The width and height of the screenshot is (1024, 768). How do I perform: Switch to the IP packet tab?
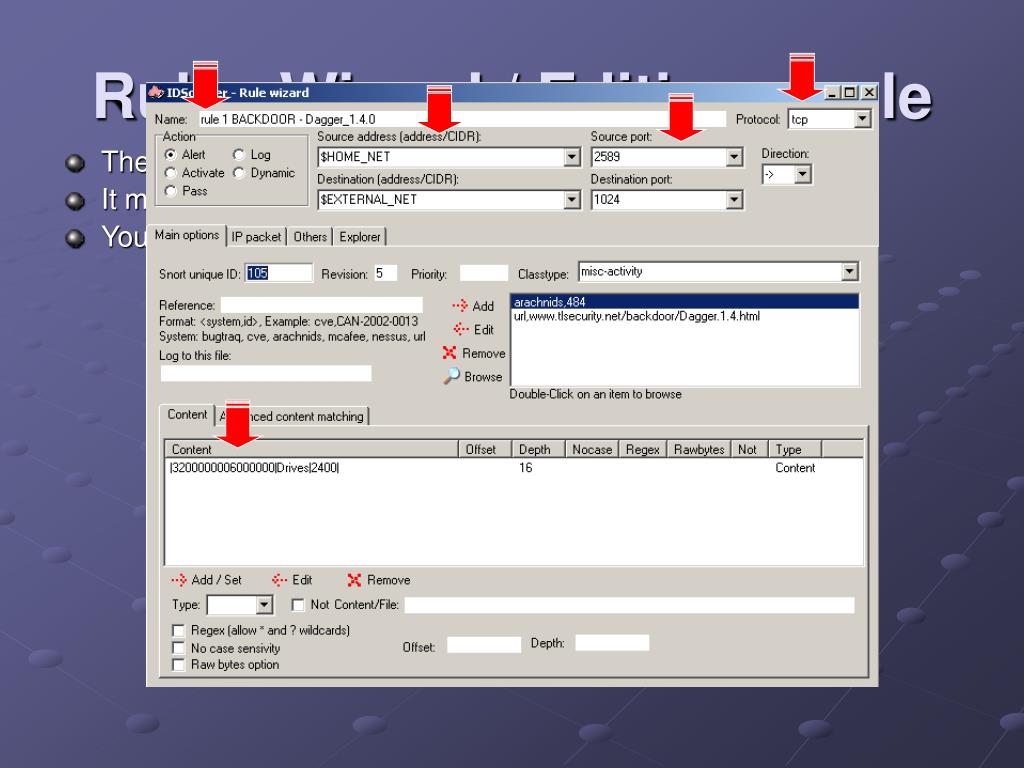[x=256, y=237]
